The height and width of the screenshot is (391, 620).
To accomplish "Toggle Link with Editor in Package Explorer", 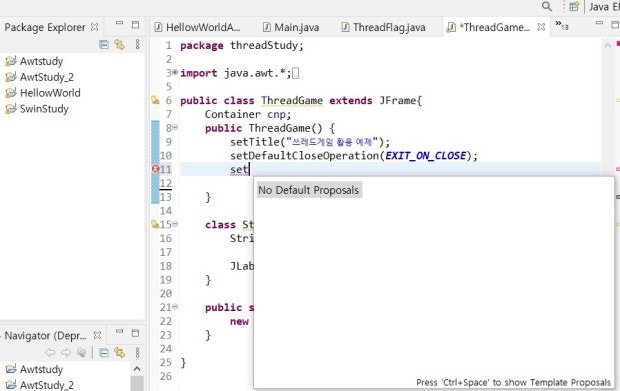I will [119, 44].
